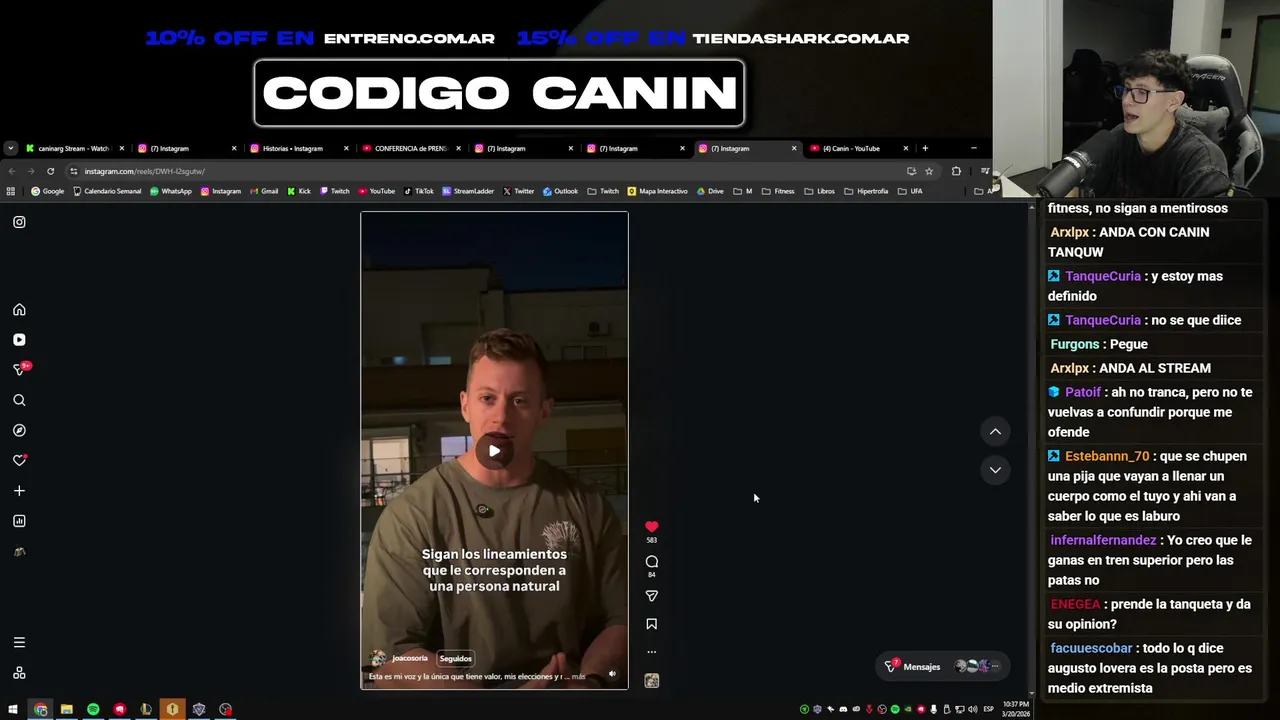Expand the Fitness bookmark folder

[778, 191]
